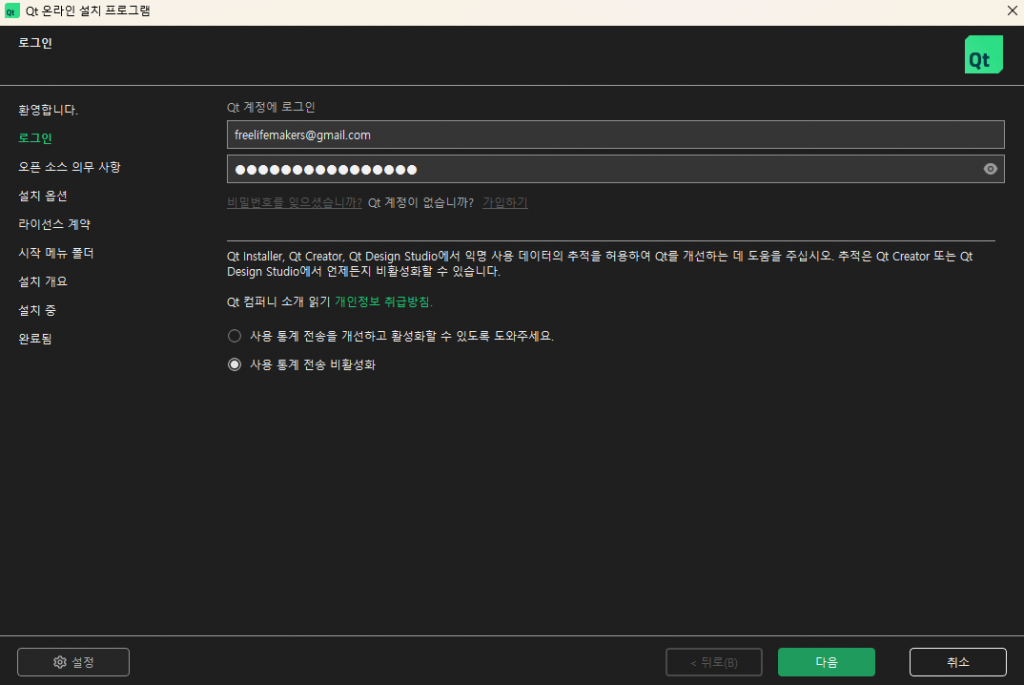The width and height of the screenshot is (1024, 685).
Task: Open the 개인정보 취급방침 privacy link
Action: tap(383, 301)
